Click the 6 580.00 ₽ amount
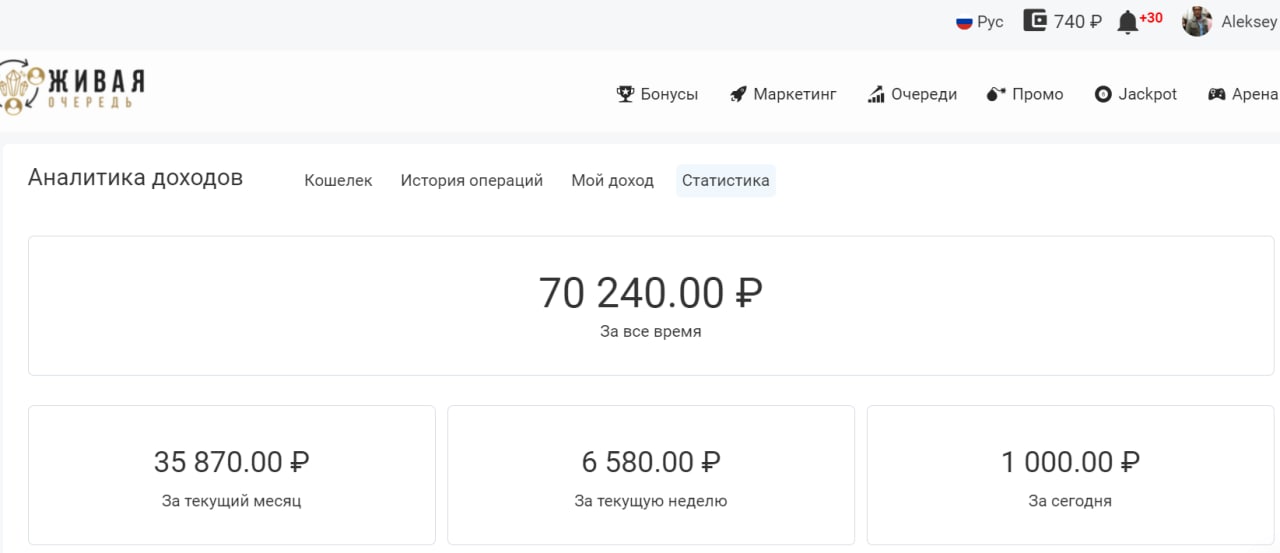Viewport: 1280px width, 553px height. coord(651,462)
